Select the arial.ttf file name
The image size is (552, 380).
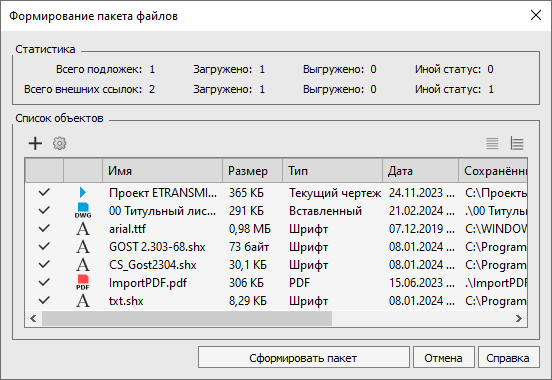(127, 229)
